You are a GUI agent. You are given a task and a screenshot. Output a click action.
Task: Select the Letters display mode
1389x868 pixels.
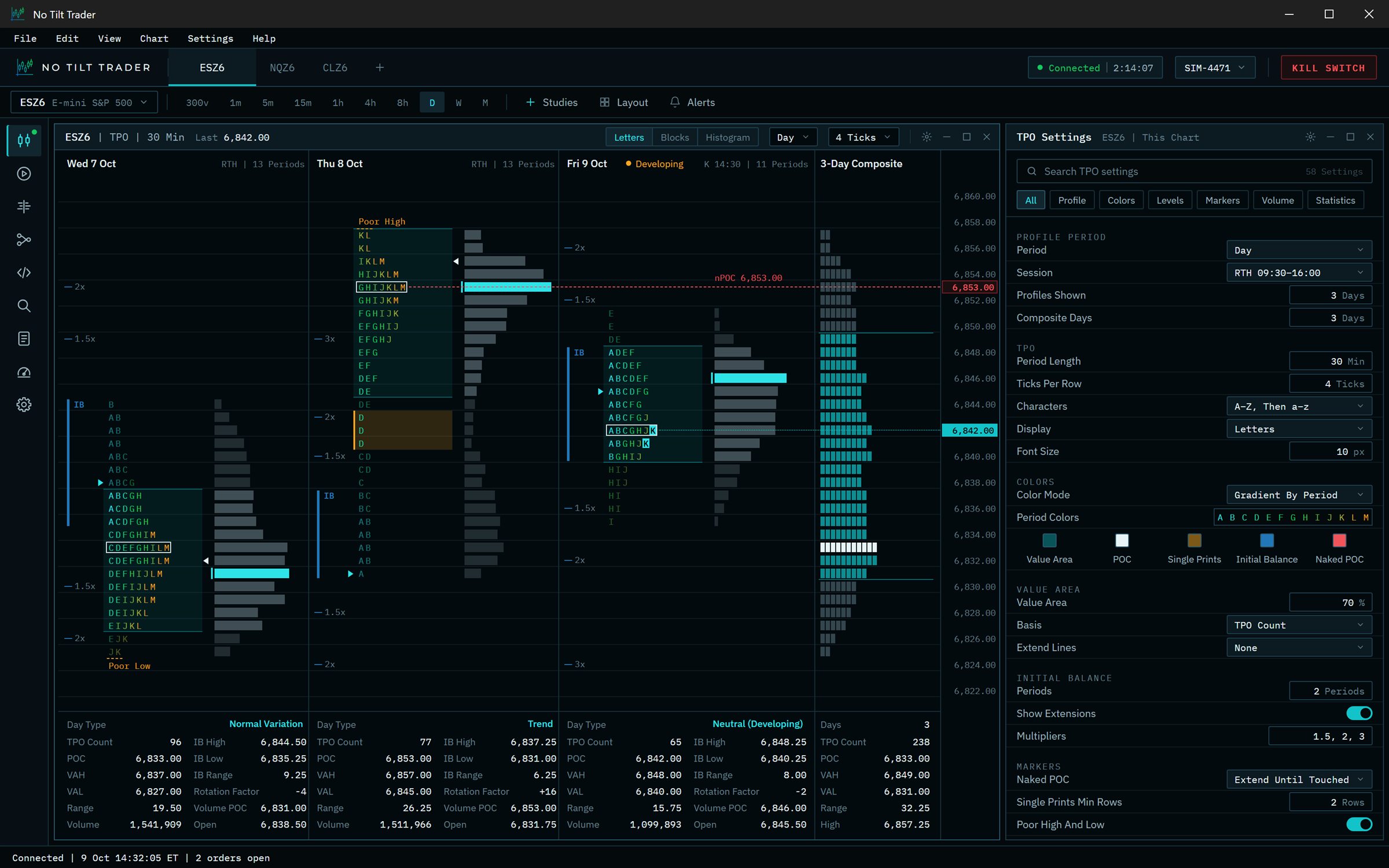pyautogui.click(x=629, y=137)
